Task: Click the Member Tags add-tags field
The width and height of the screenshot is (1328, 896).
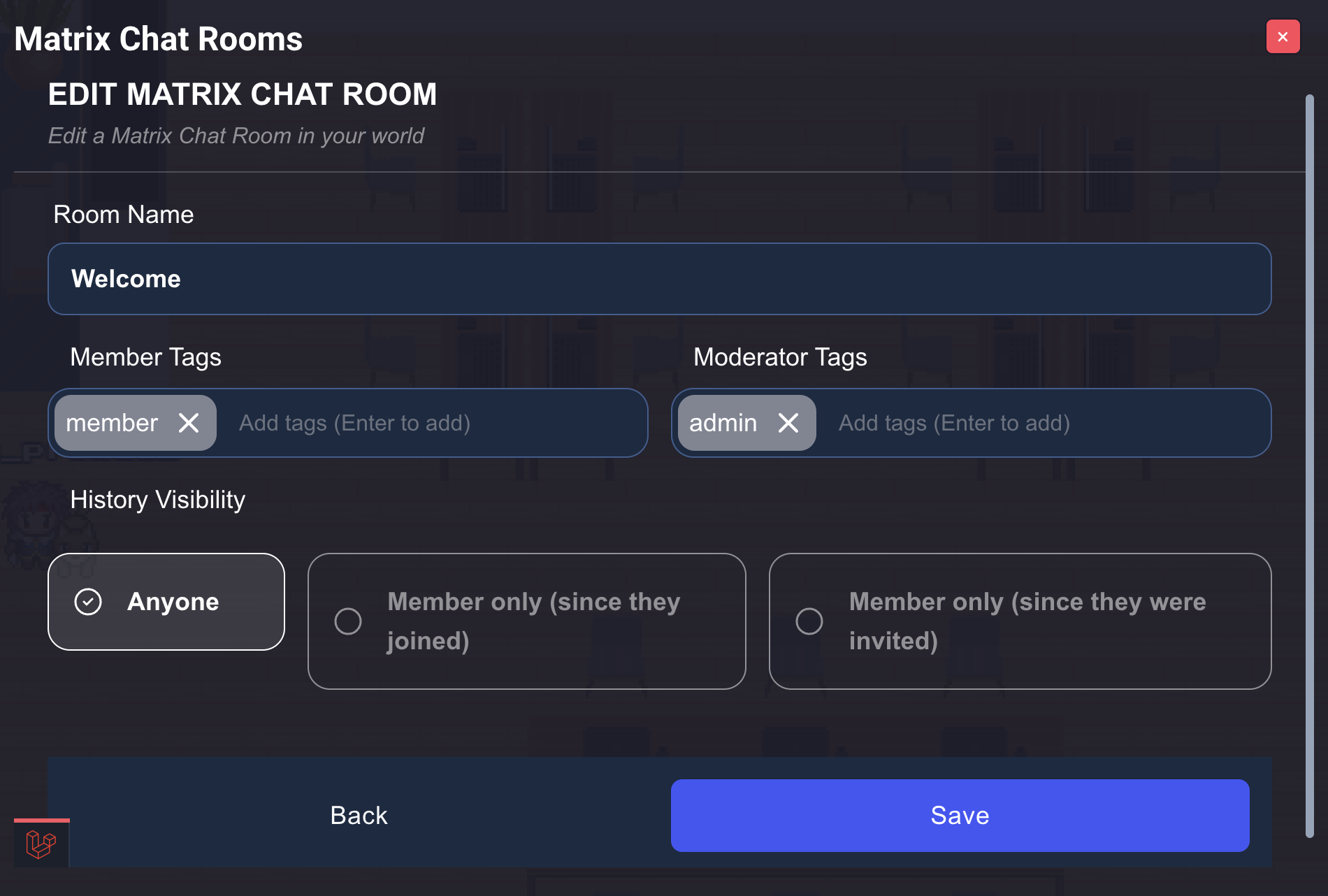Action: coord(433,422)
